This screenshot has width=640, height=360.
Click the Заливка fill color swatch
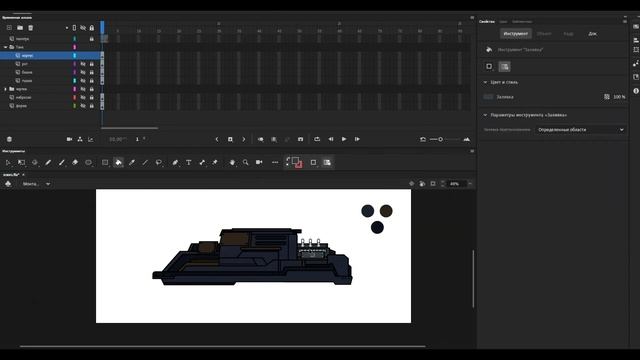coord(488,97)
